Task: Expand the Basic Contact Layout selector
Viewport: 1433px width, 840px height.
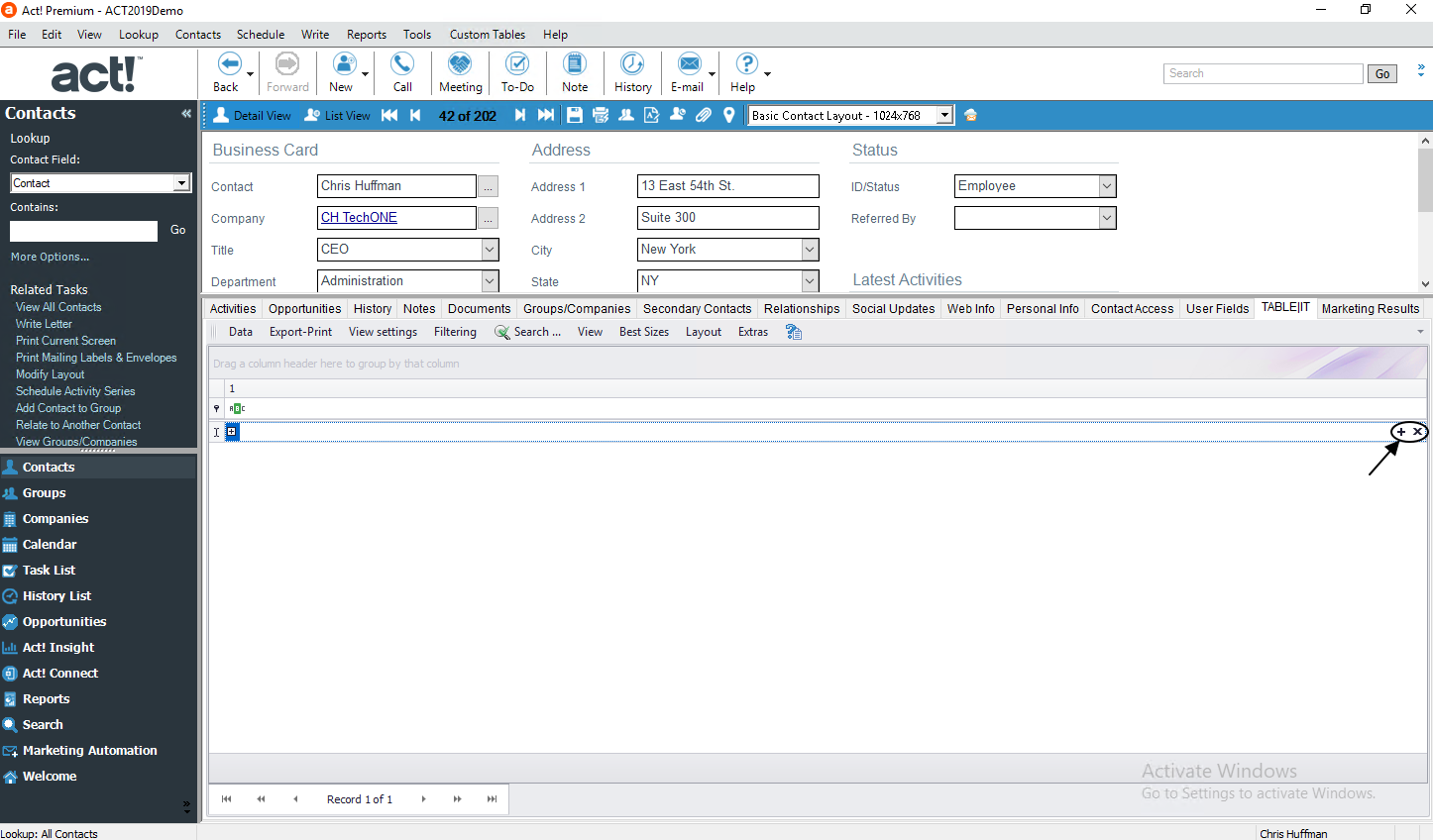Action: (944, 115)
